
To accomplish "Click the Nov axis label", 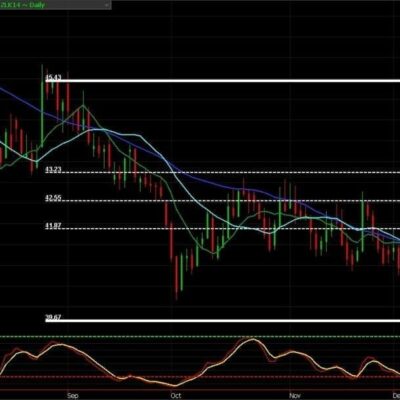I will [295, 396].
